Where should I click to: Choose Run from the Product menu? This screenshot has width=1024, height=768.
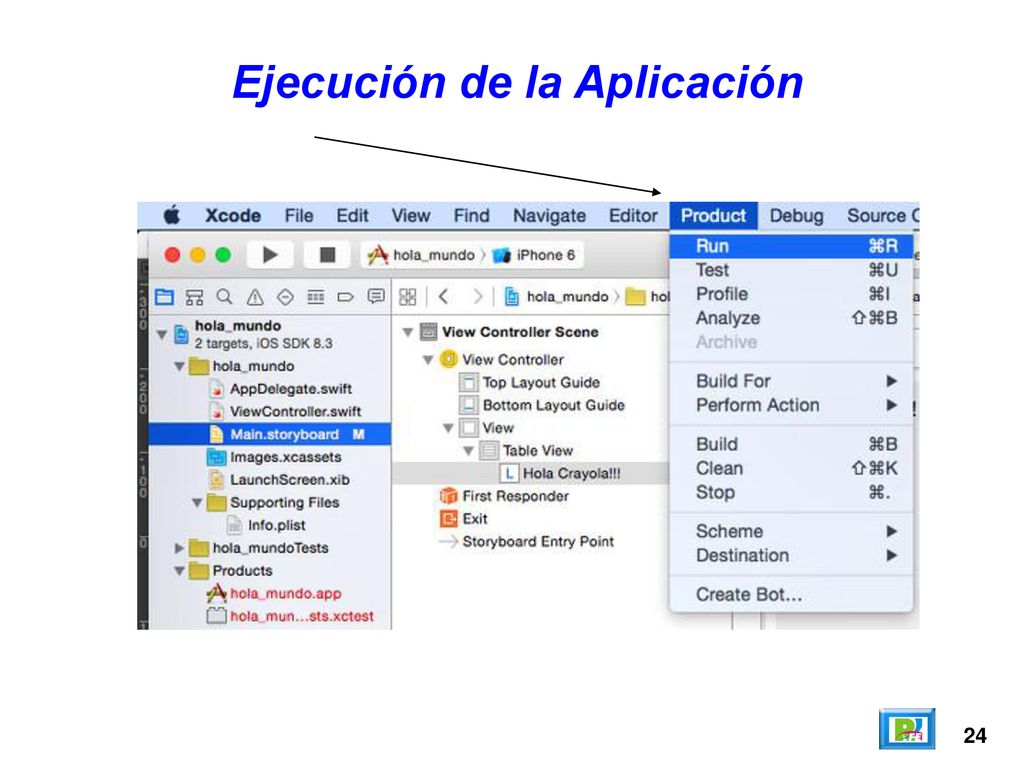click(x=792, y=246)
